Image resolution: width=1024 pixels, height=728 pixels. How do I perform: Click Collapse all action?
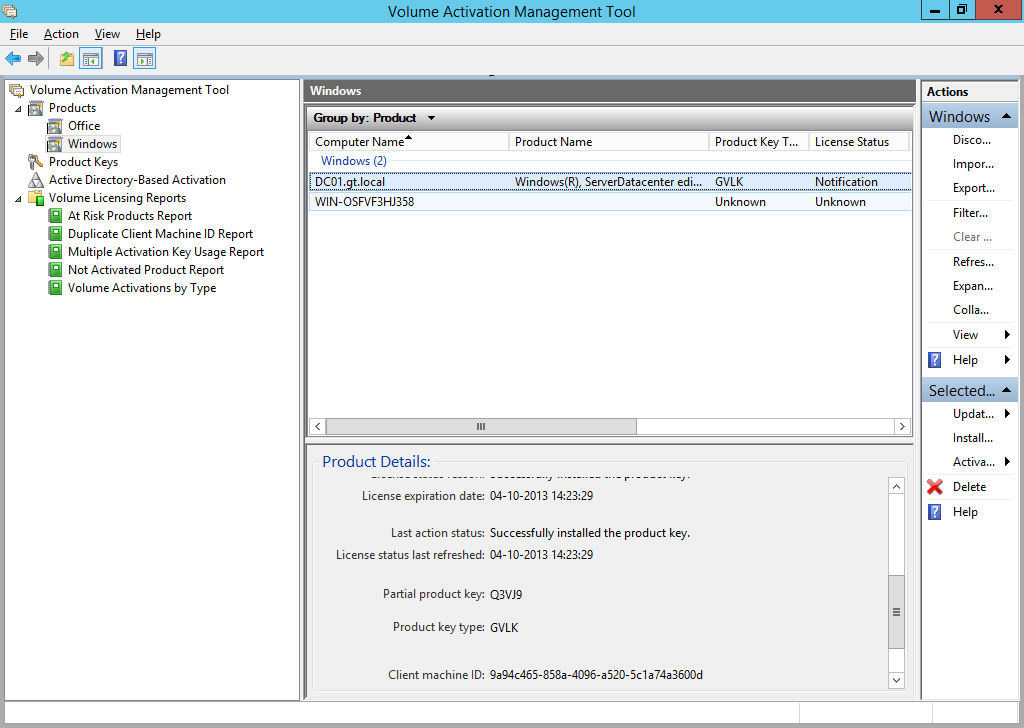(x=970, y=310)
